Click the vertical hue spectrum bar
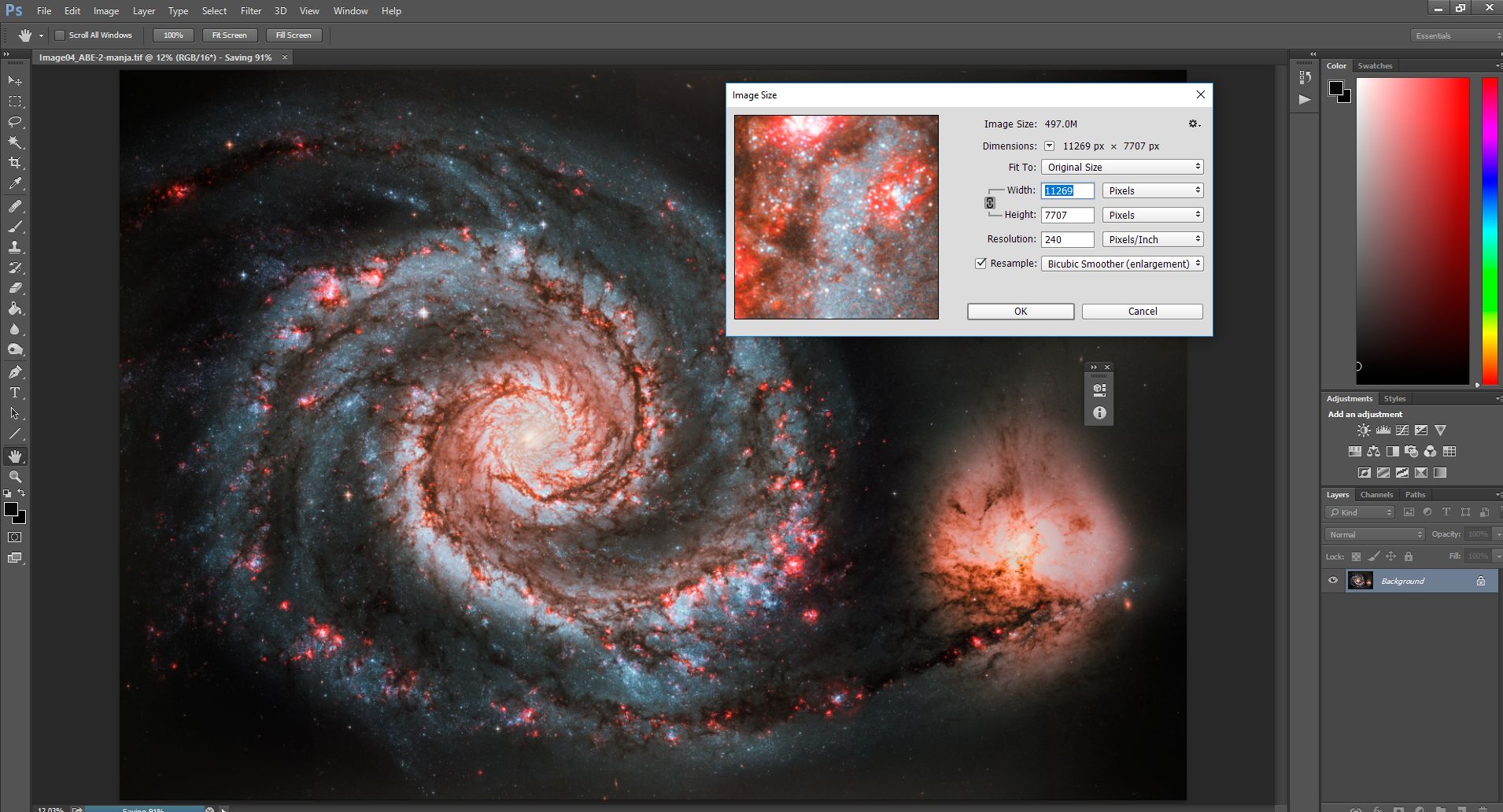1503x812 pixels. (x=1490, y=231)
